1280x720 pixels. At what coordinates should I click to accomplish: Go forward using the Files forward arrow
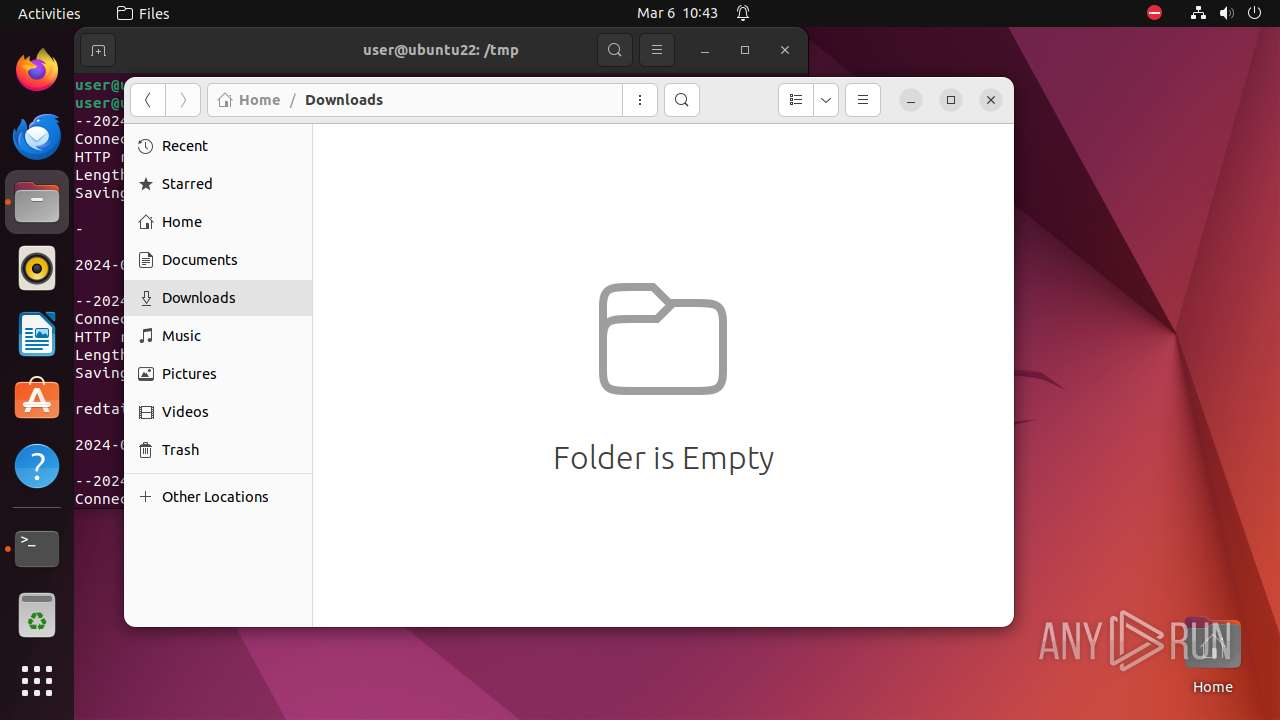[182, 100]
